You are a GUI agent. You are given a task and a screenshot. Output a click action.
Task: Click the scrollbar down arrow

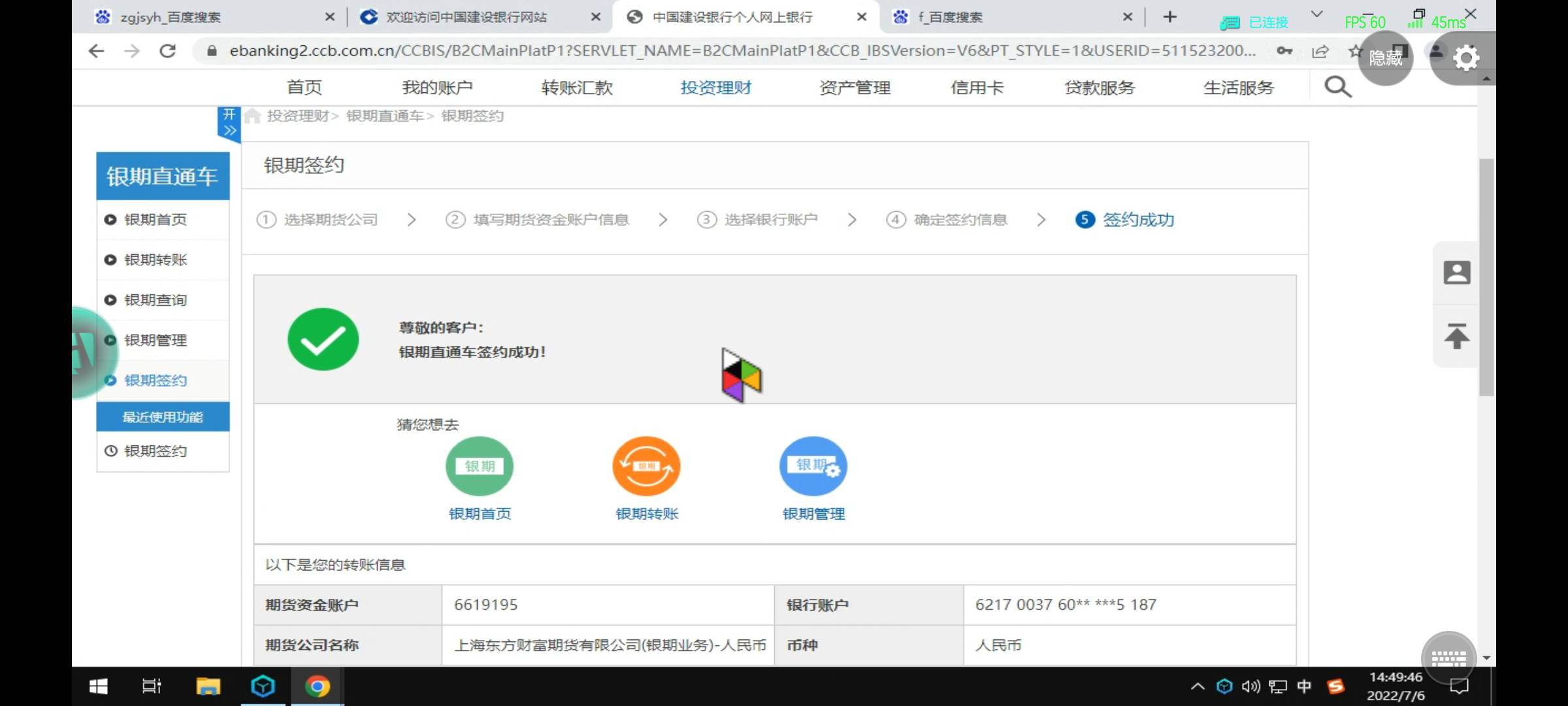point(1486,658)
